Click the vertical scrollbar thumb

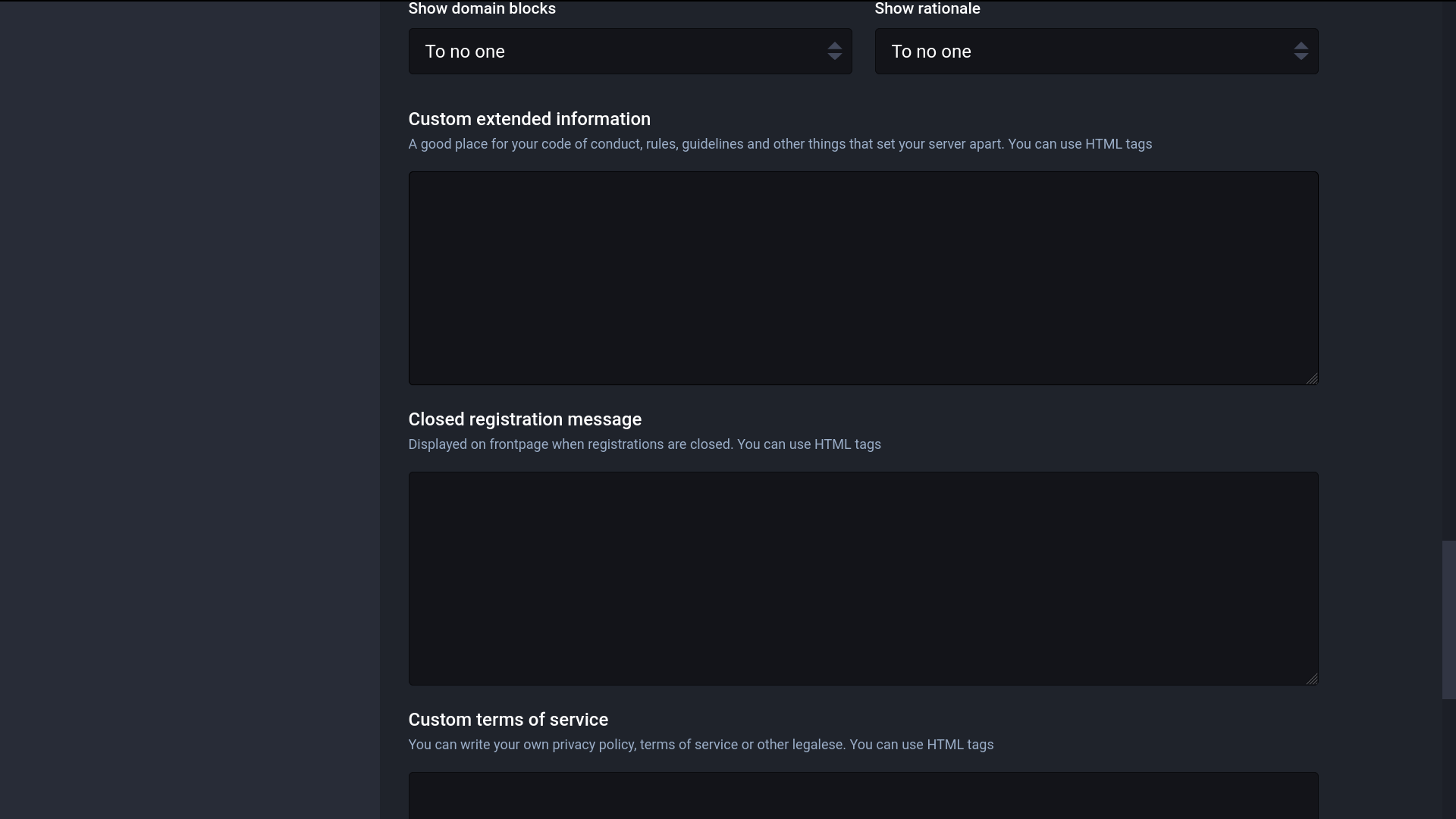click(x=1448, y=620)
